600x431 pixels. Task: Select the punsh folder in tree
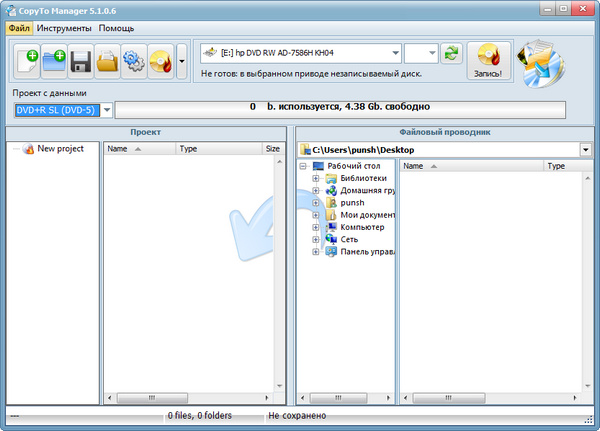pos(352,203)
